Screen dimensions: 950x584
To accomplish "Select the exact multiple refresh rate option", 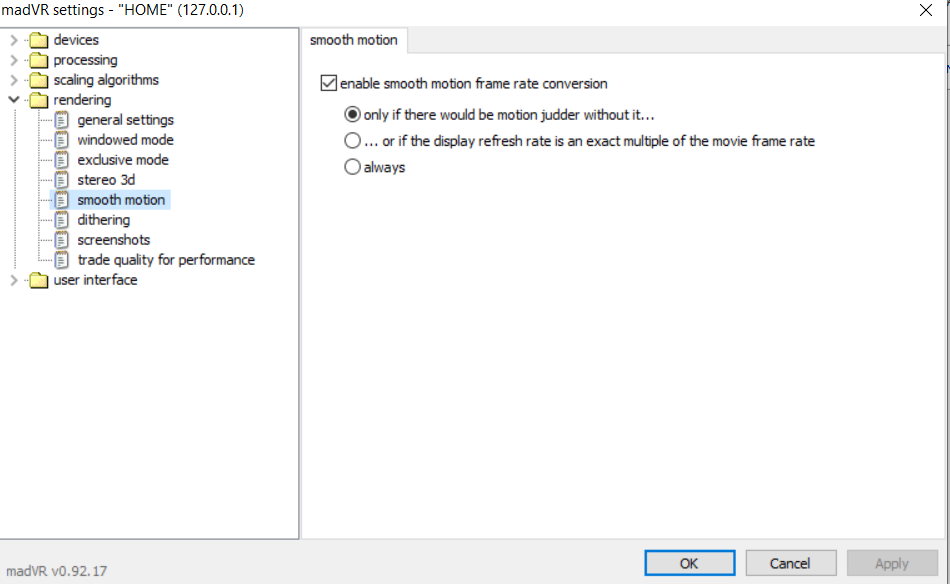I will 352,141.
